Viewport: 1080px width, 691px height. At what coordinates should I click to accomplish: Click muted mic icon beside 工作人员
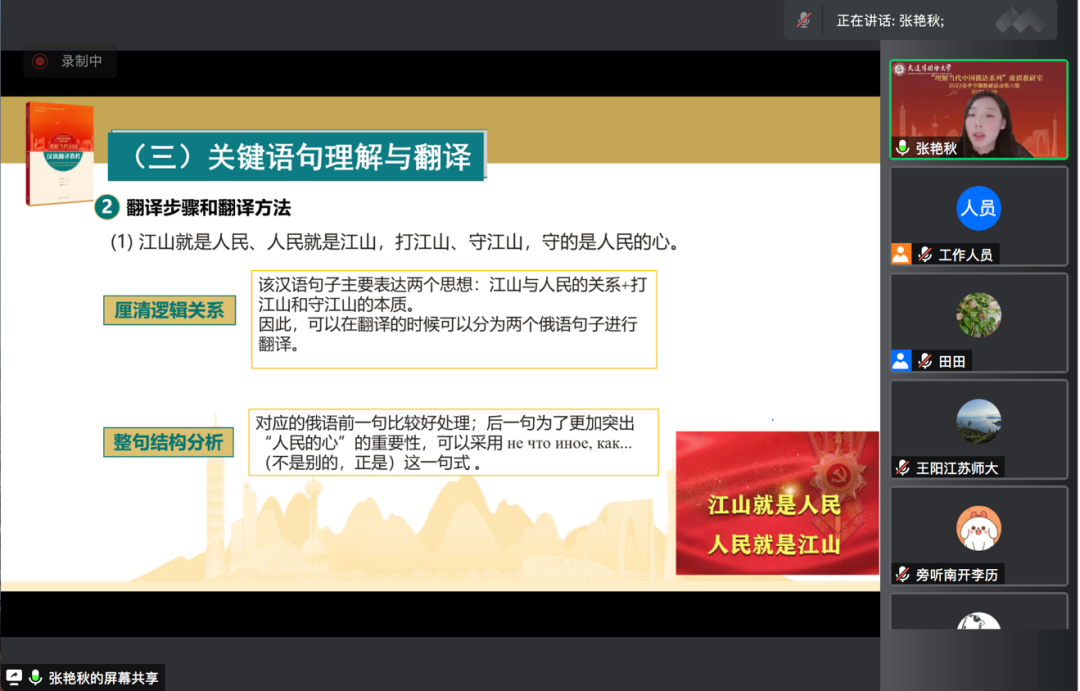click(x=925, y=254)
